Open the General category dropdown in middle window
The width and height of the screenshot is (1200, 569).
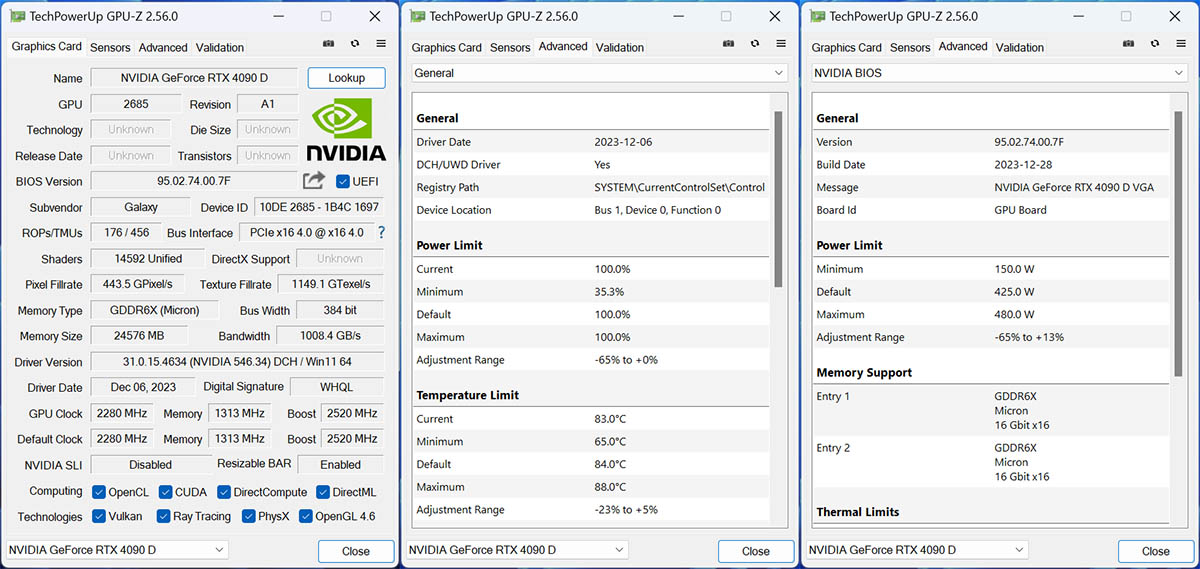click(599, 73)
